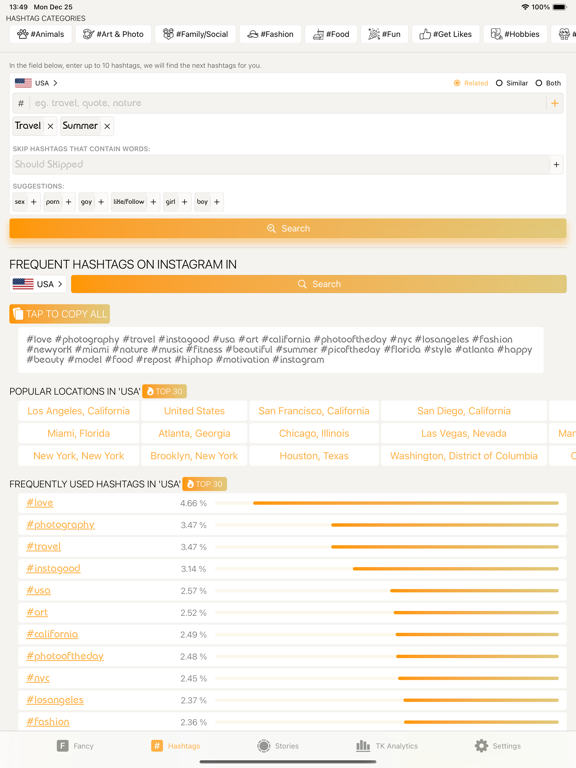Open the #fashion hashtag link in list
The image size is (576, 768).
coord(48,722)
